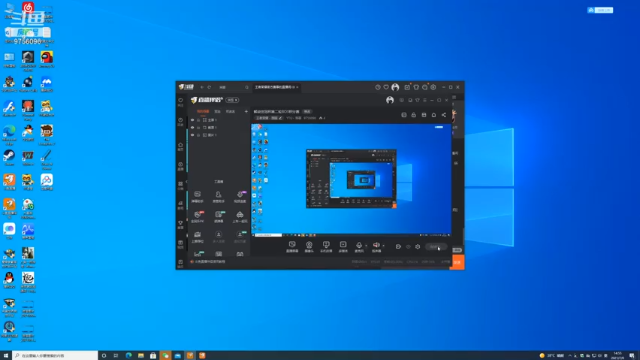Image resolution: width=640 pixels, height=360 pixels.
Task: Click bar-chart icon in assistant left sidebar
Action: coord(180,204)
